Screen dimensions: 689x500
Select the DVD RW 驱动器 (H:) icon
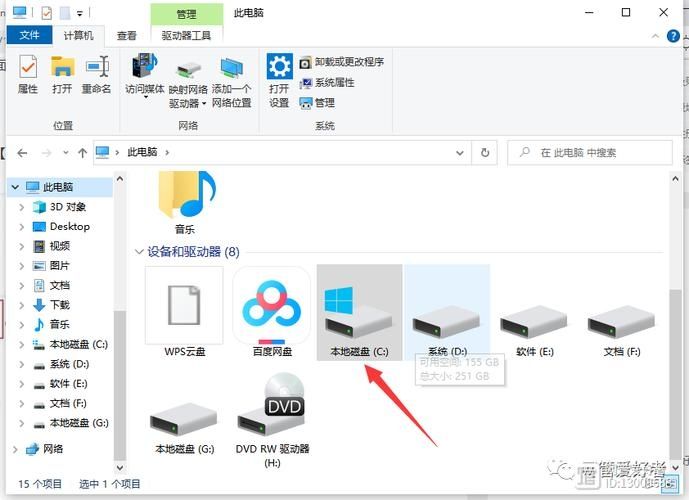pyautogui.click(x=272, y=420)
